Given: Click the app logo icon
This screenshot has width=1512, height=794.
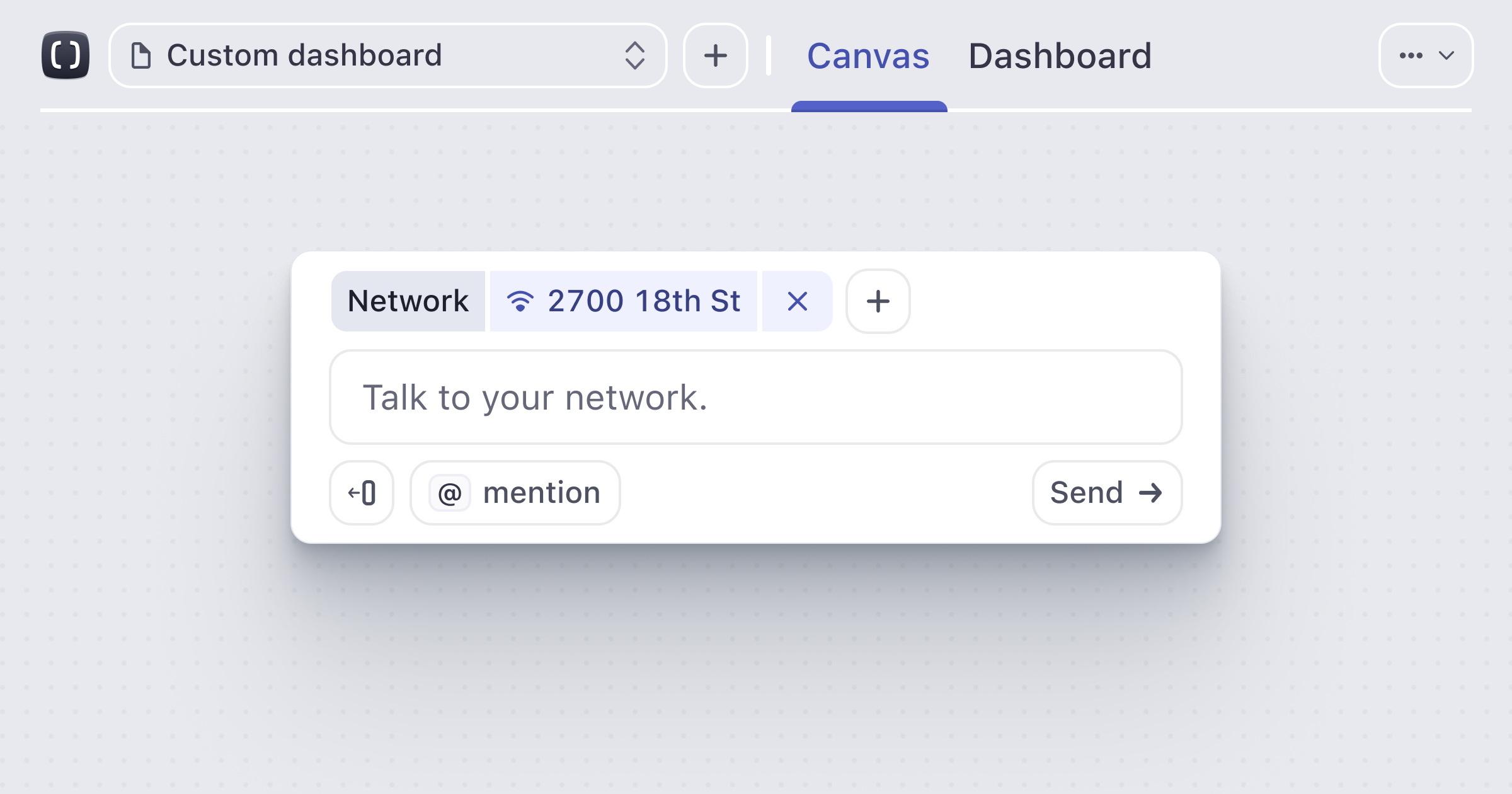Looking at the screenshot, I should click(x=66, y=55).
